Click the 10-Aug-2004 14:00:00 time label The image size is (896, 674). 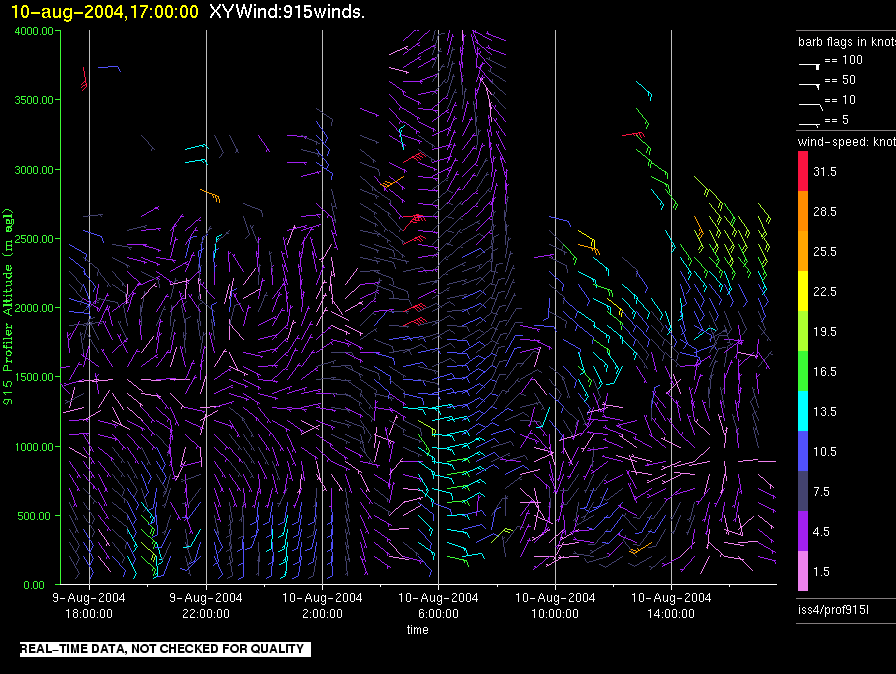tap(671, 605)
